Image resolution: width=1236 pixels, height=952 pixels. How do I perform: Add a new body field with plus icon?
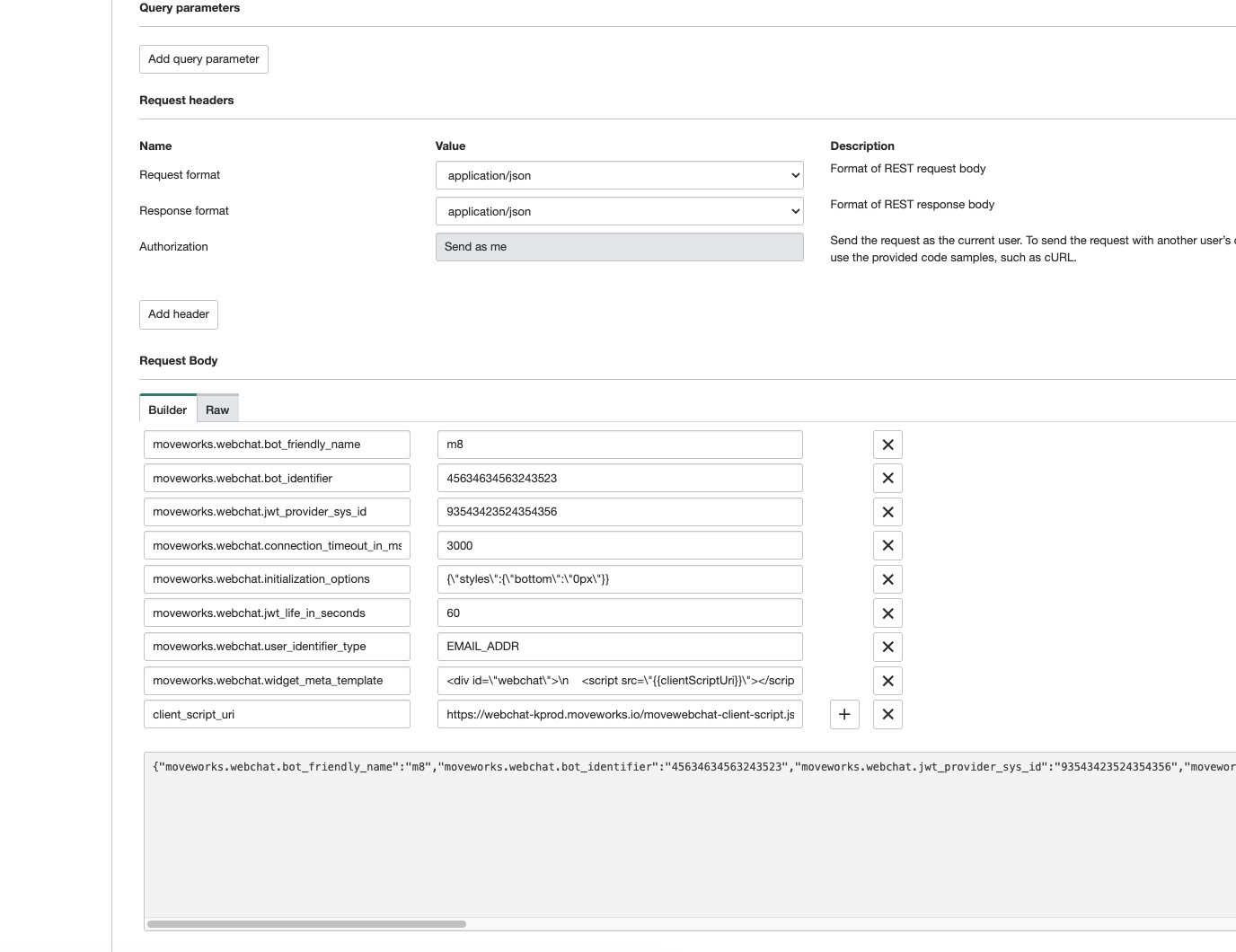[x=844, y=714]
